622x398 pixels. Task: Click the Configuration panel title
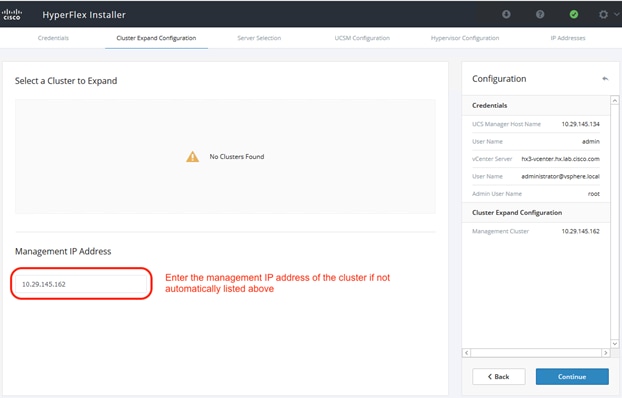click(499, 79)
